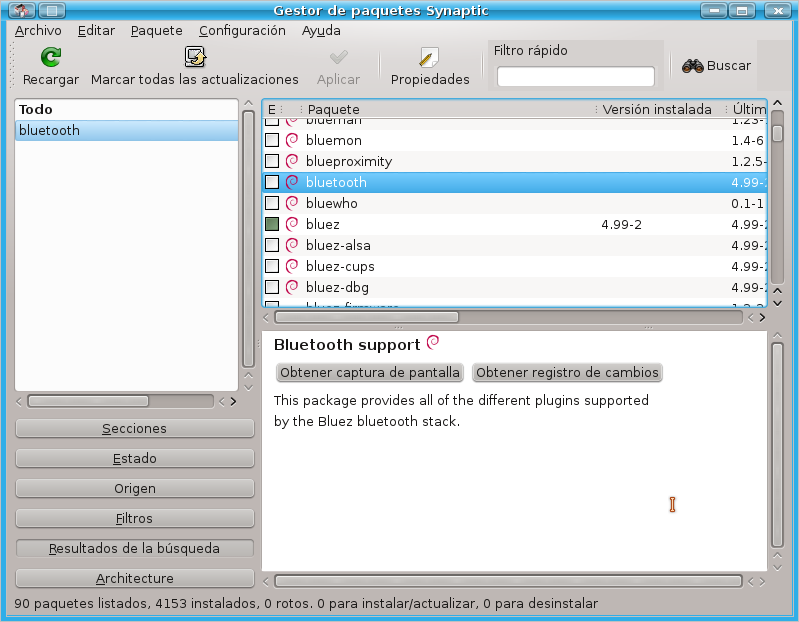
Task: Mark the bluetooth package checkbox
Action: (272, 182)
